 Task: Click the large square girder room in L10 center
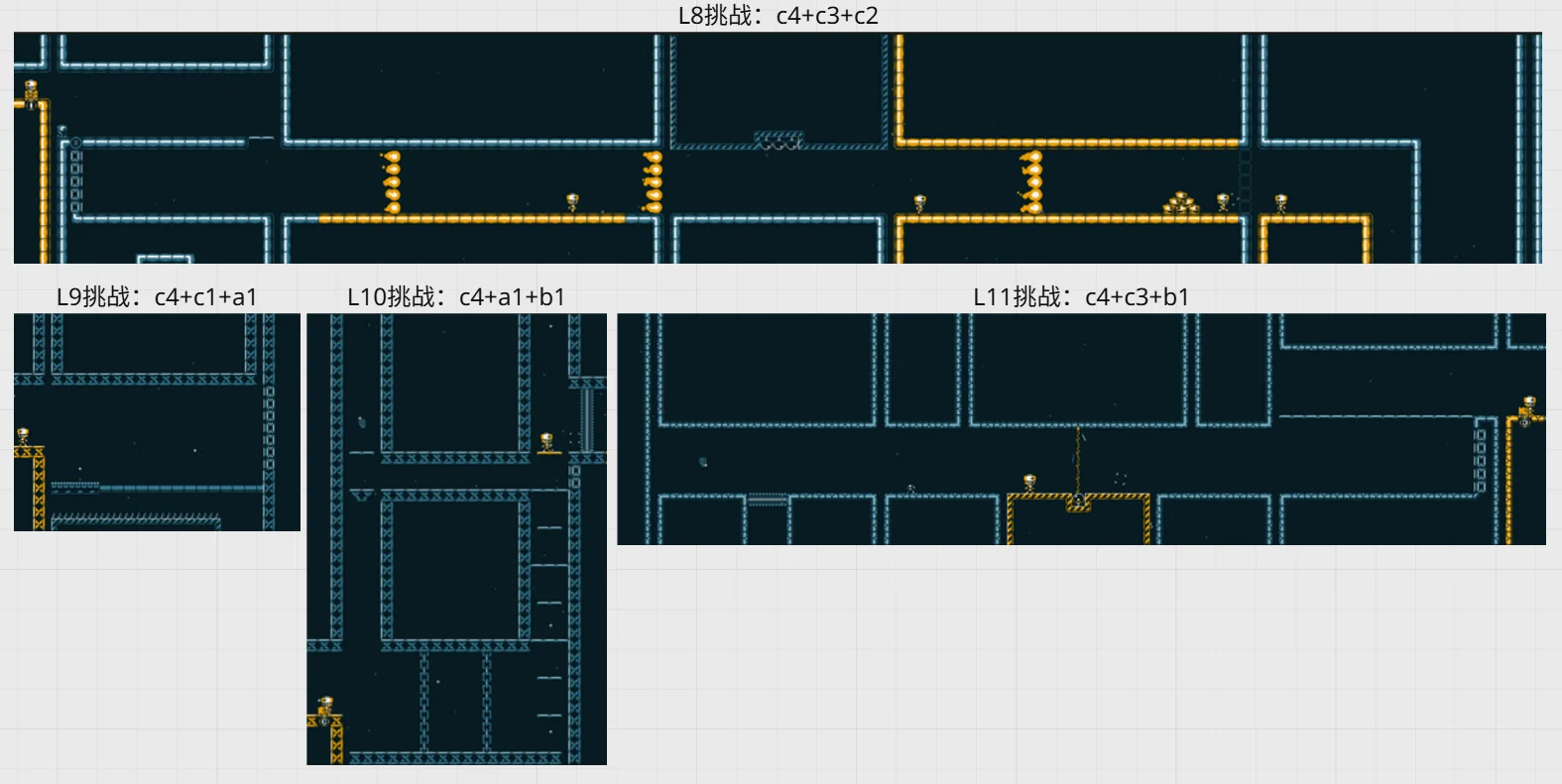[x=454, y=568]
